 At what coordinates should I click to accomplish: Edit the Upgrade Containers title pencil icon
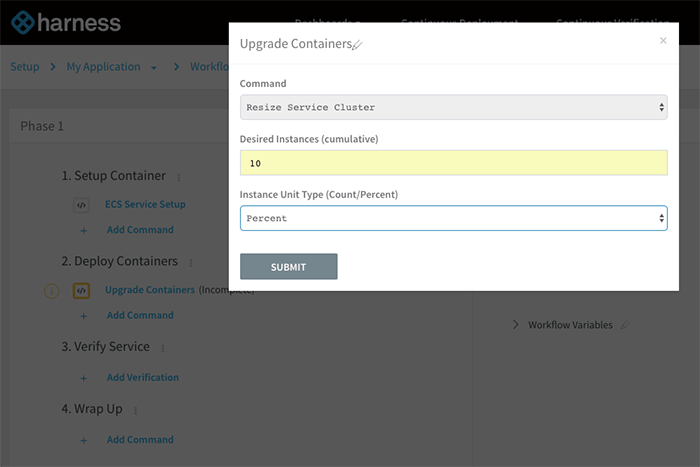point(357,45)
